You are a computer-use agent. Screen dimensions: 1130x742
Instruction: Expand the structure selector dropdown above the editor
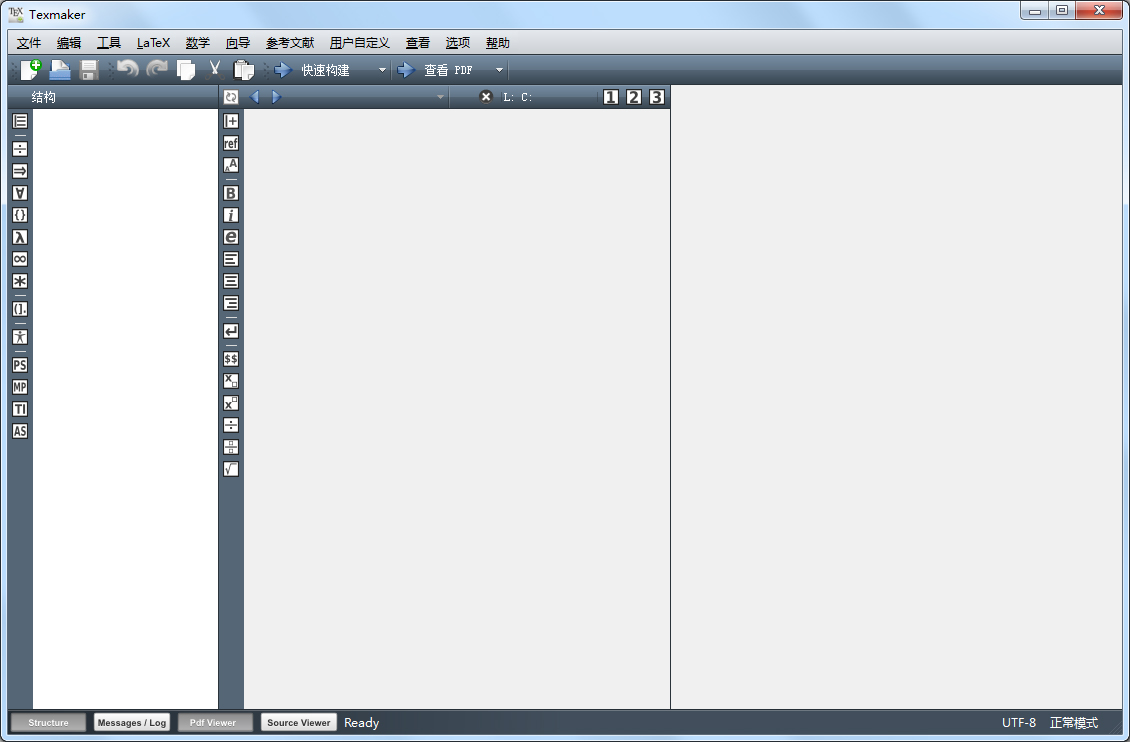440,97
